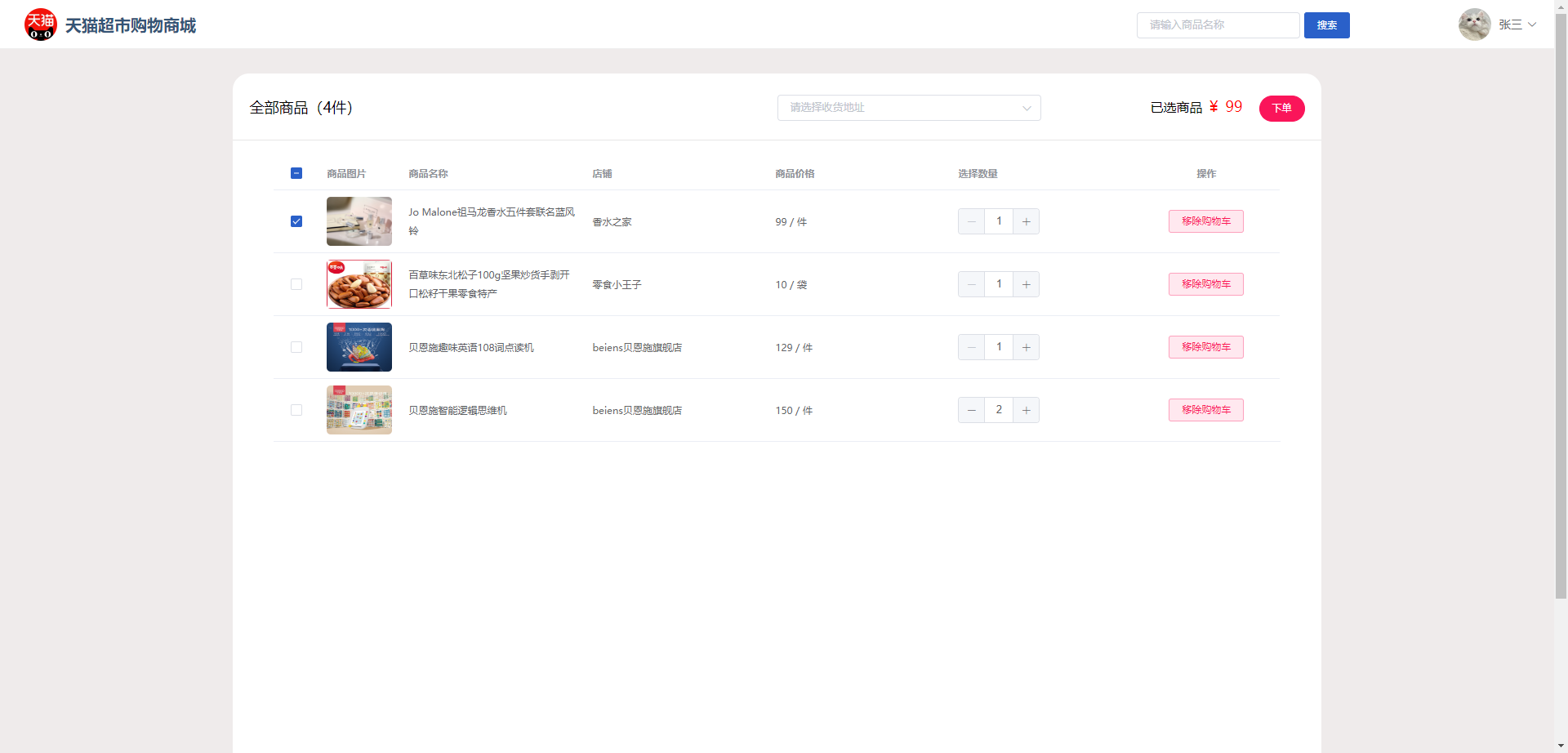Click the 全部商品（4件） heading
The height and width of the screenshot is (753, 1568).
pos(301,108)
